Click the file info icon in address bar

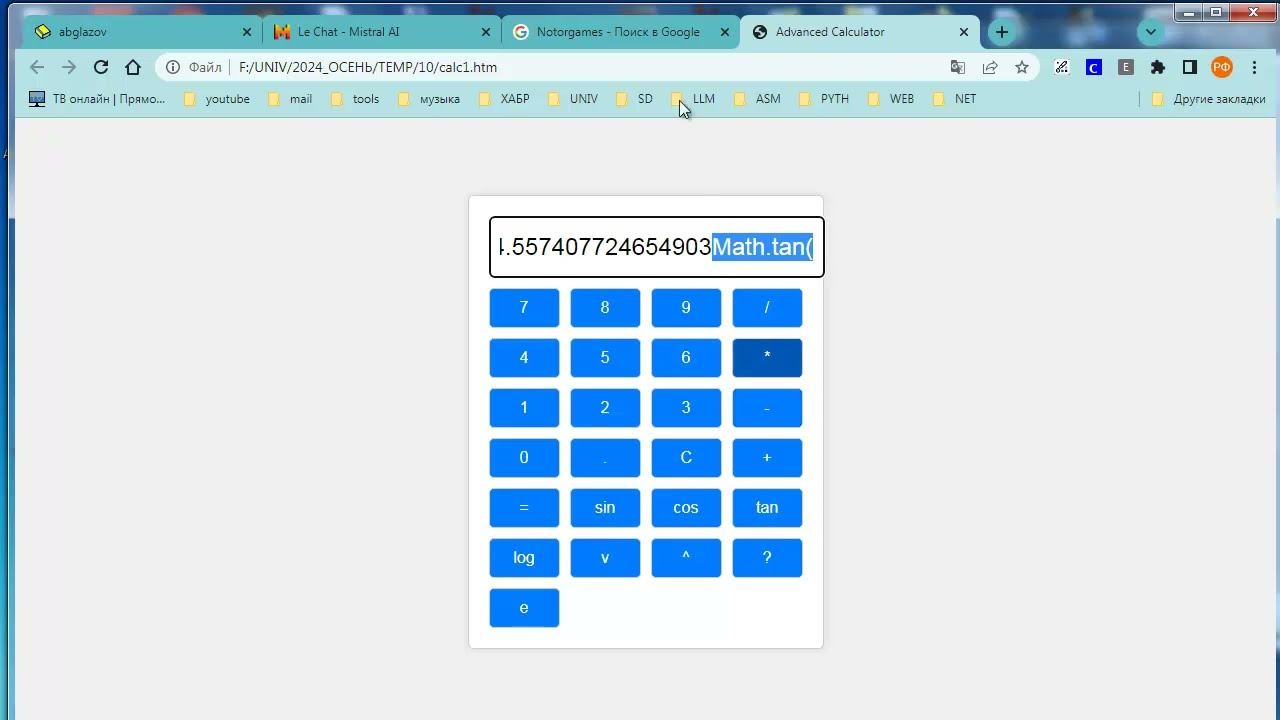[173, 67]
